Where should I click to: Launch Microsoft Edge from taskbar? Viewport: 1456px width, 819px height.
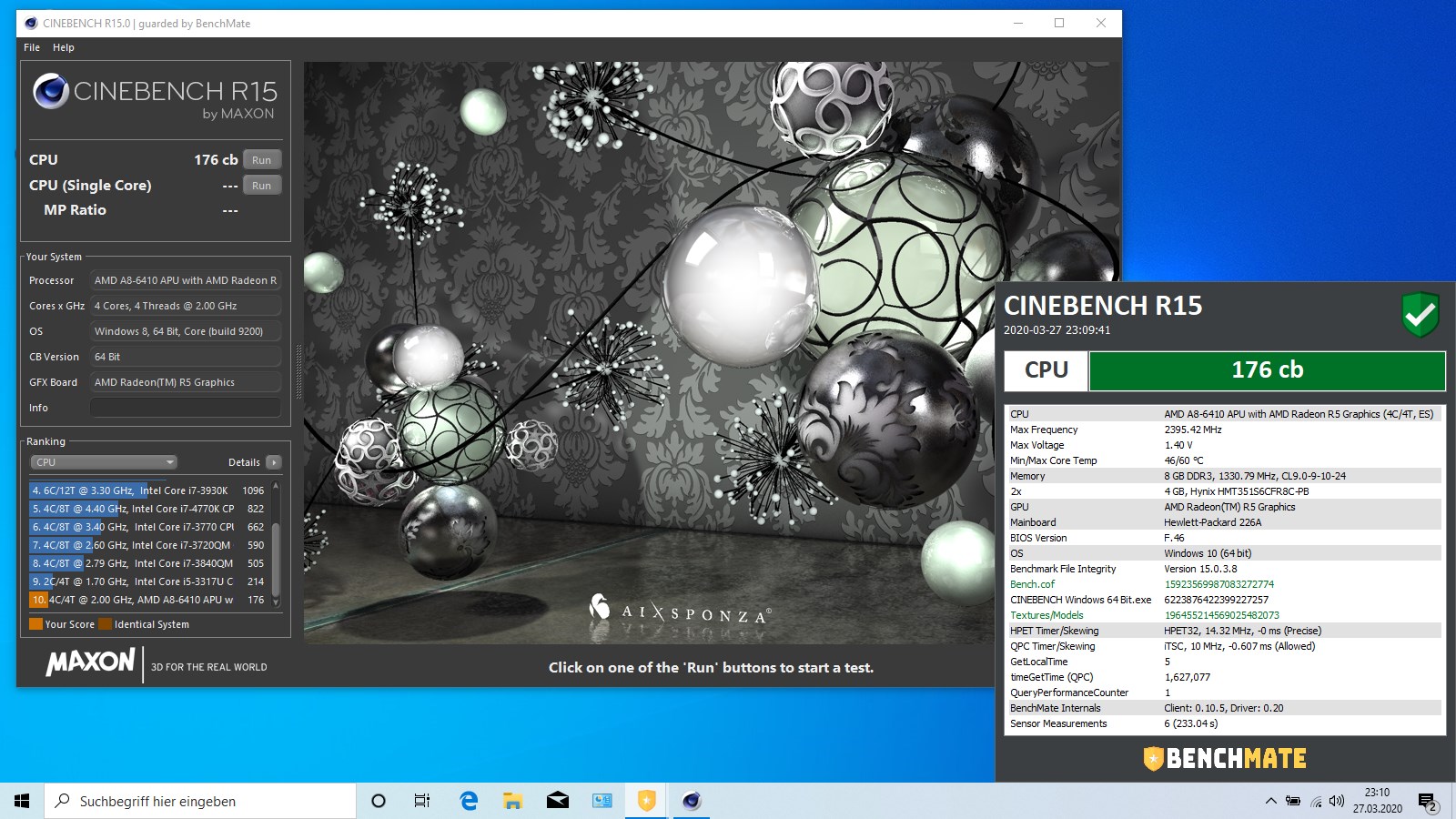[x=469, y=801]
